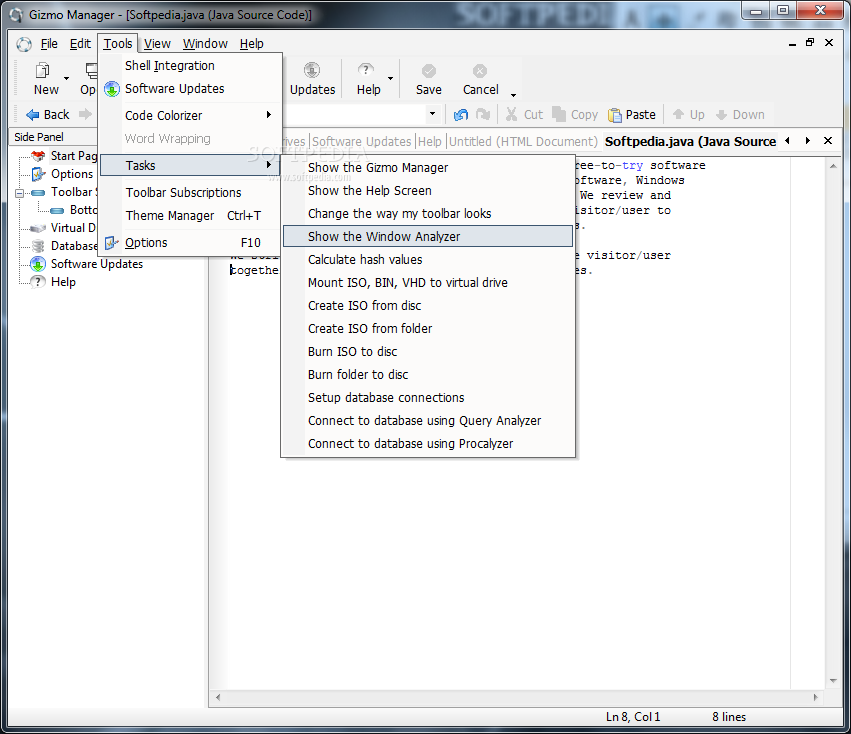Open the Edit menu
851x734 pixels.
tap(80, 44)
